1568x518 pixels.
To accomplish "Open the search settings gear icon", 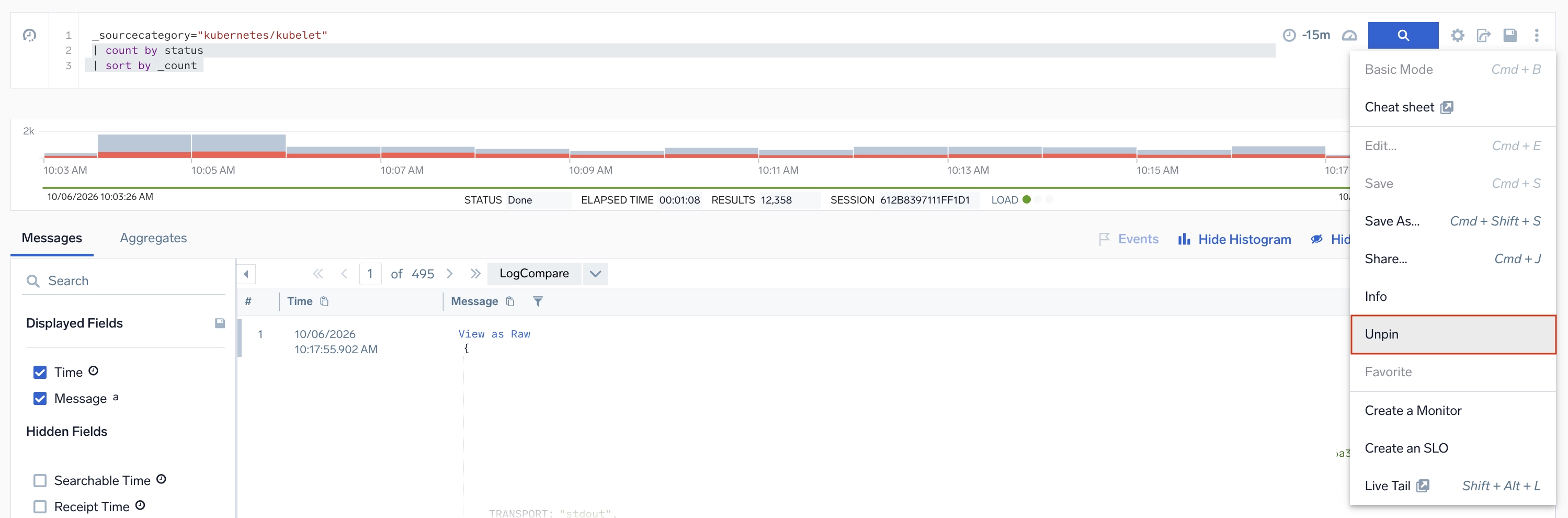I will [1457, 35].
